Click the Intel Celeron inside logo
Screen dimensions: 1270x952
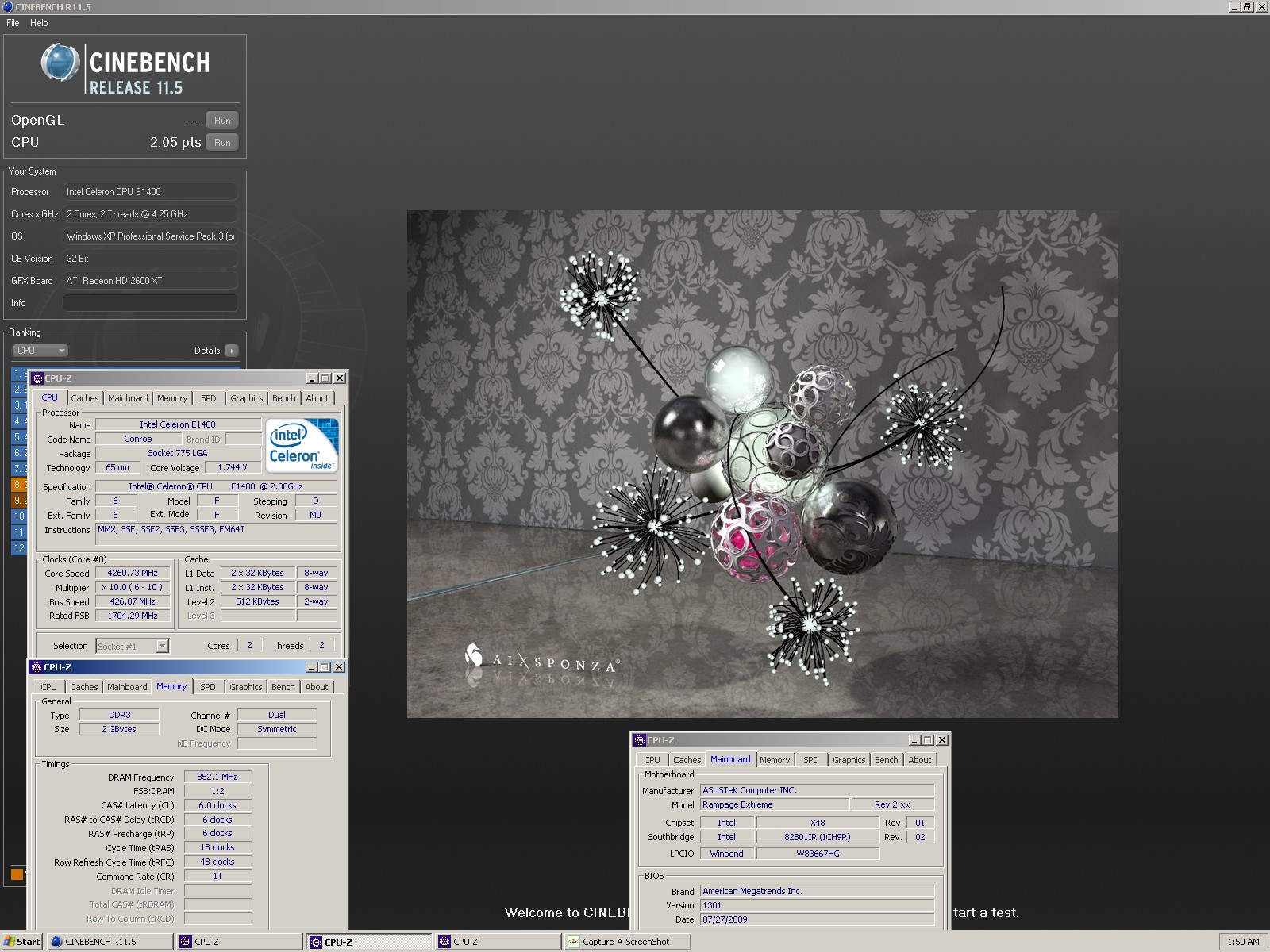click(x=302, y=445)
